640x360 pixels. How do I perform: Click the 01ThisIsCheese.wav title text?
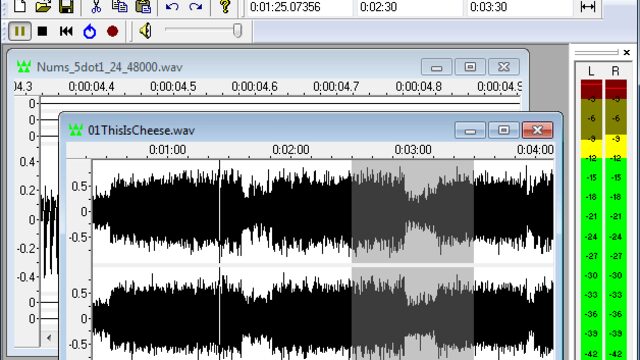[141, 130]
